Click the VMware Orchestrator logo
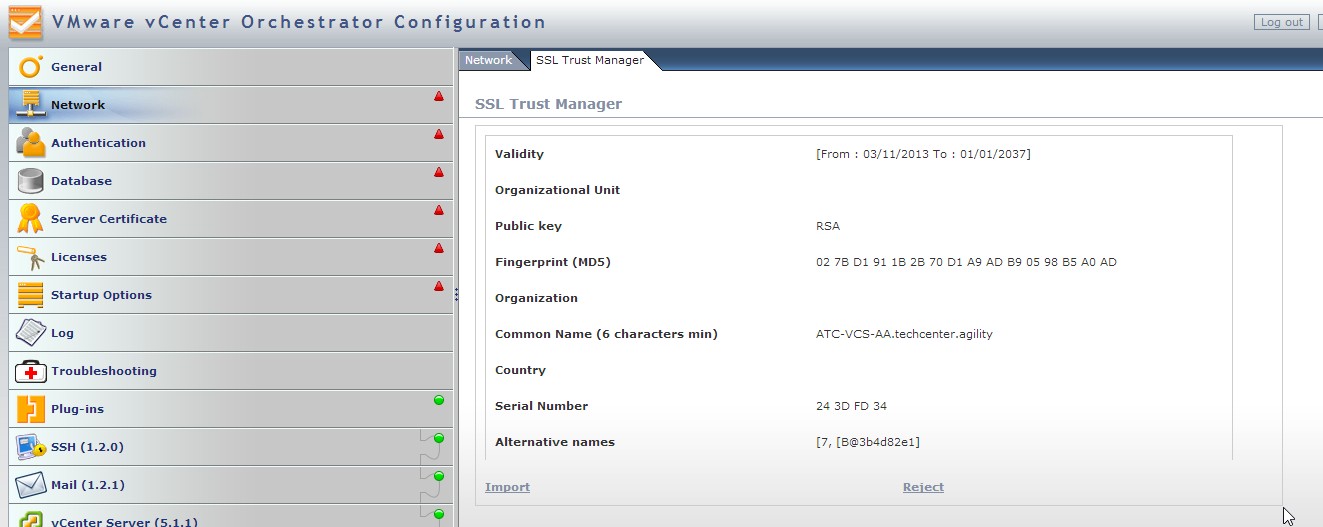The image size is (1323, 527). pos(26,22)
